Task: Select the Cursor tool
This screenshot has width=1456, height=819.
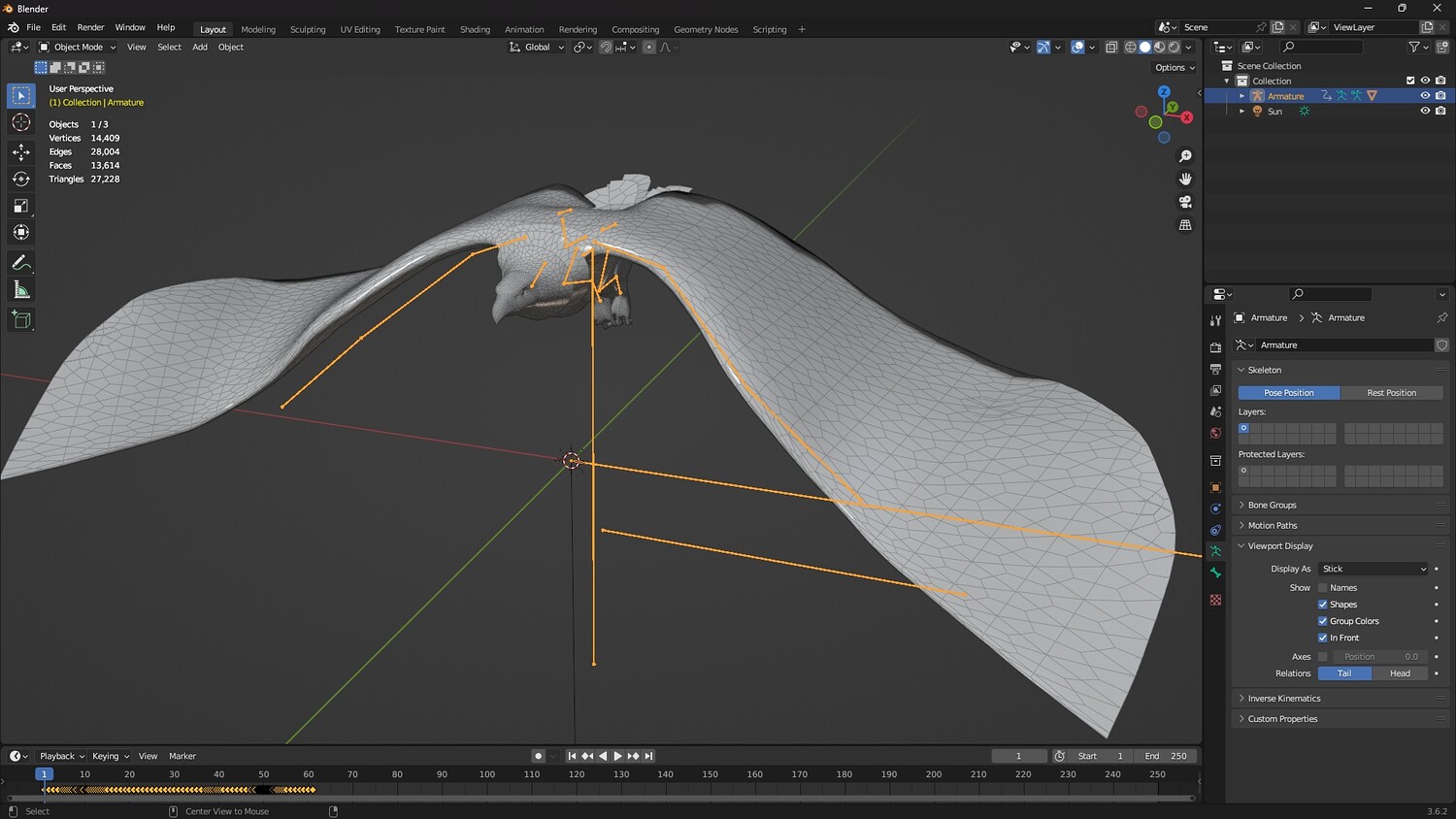Action: point(21,122)
